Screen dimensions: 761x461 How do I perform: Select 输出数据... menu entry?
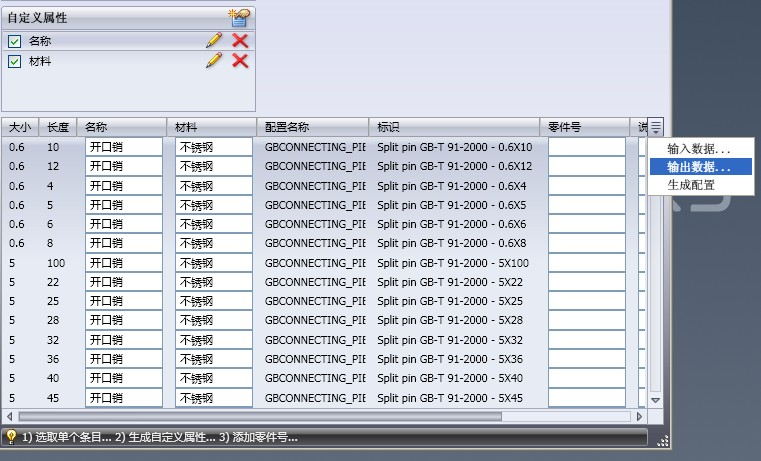click(x=698, y=167)
